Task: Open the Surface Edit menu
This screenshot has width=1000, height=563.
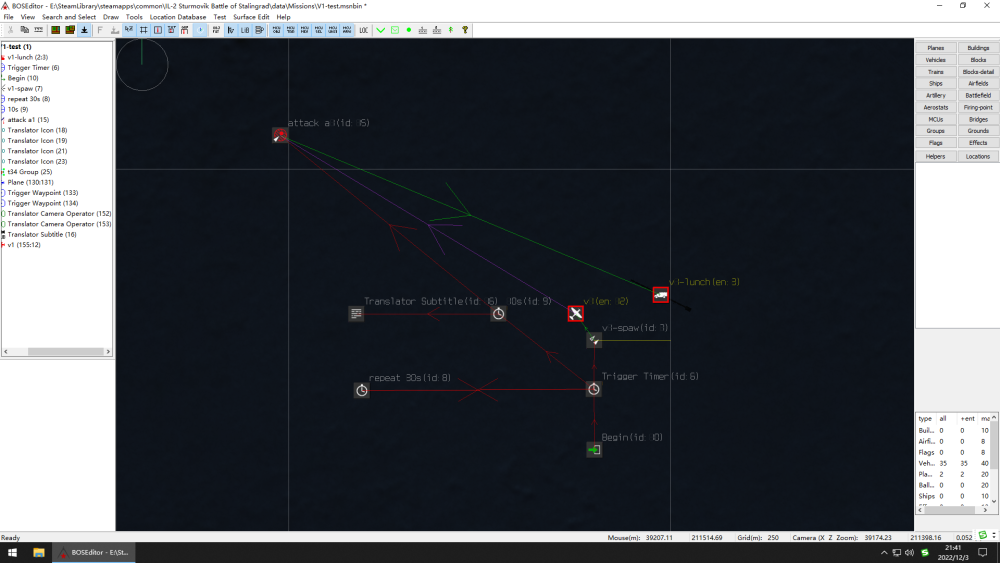Action: tap(251, 17)
